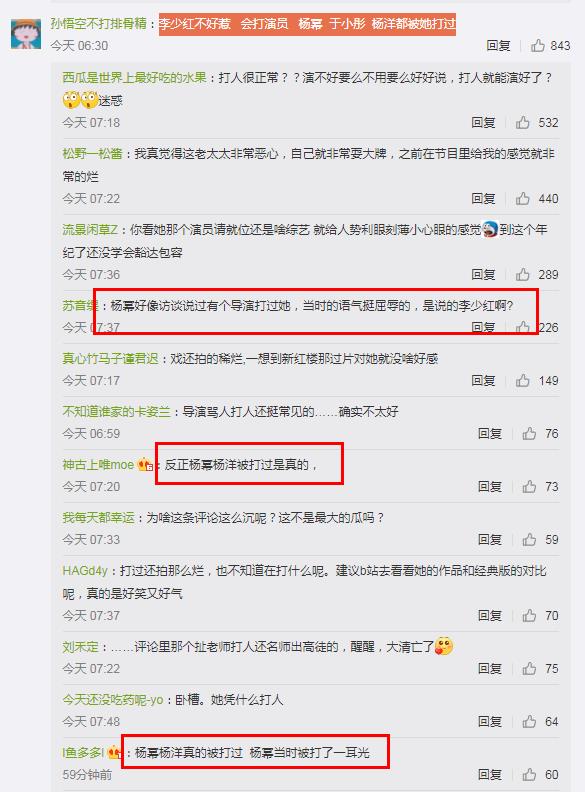Open 我每天都幸运 user profile

coord(99,518)
